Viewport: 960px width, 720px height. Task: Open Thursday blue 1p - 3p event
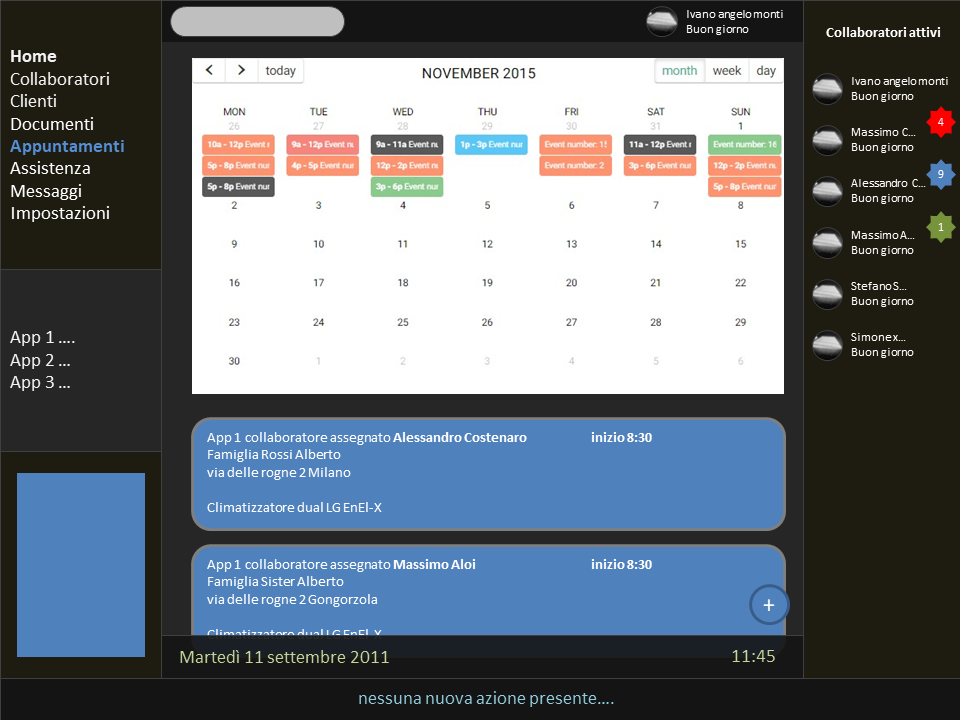491,144
